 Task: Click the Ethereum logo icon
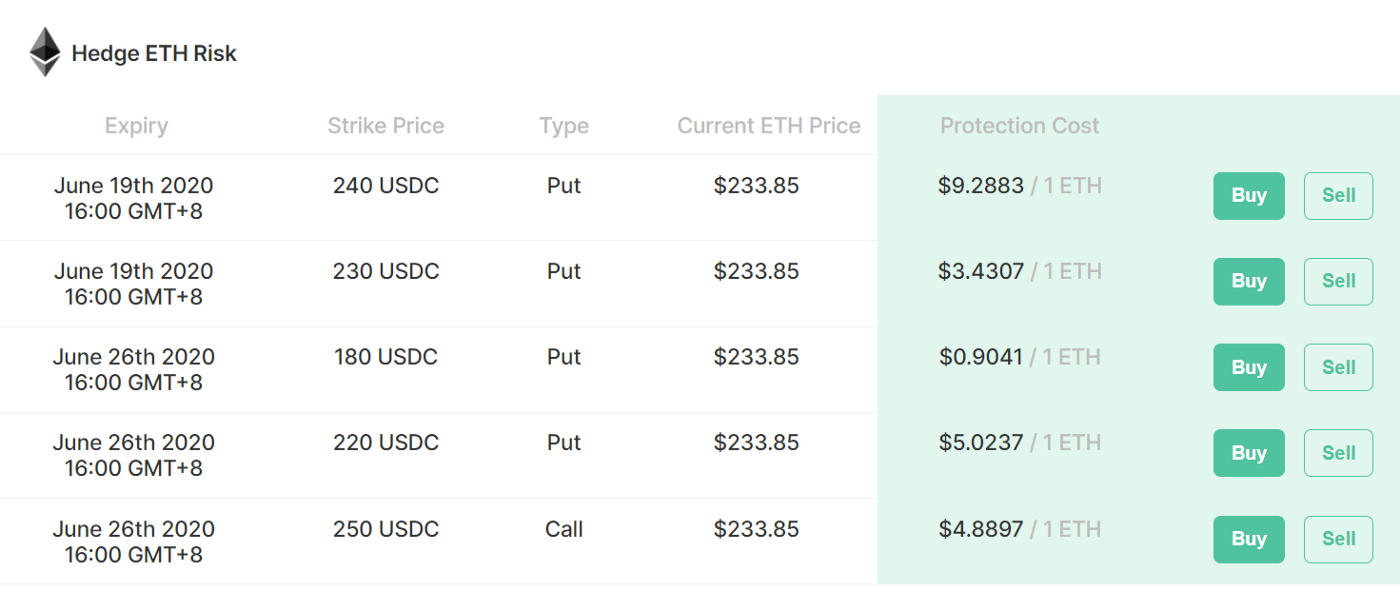(x=45, y=52)
